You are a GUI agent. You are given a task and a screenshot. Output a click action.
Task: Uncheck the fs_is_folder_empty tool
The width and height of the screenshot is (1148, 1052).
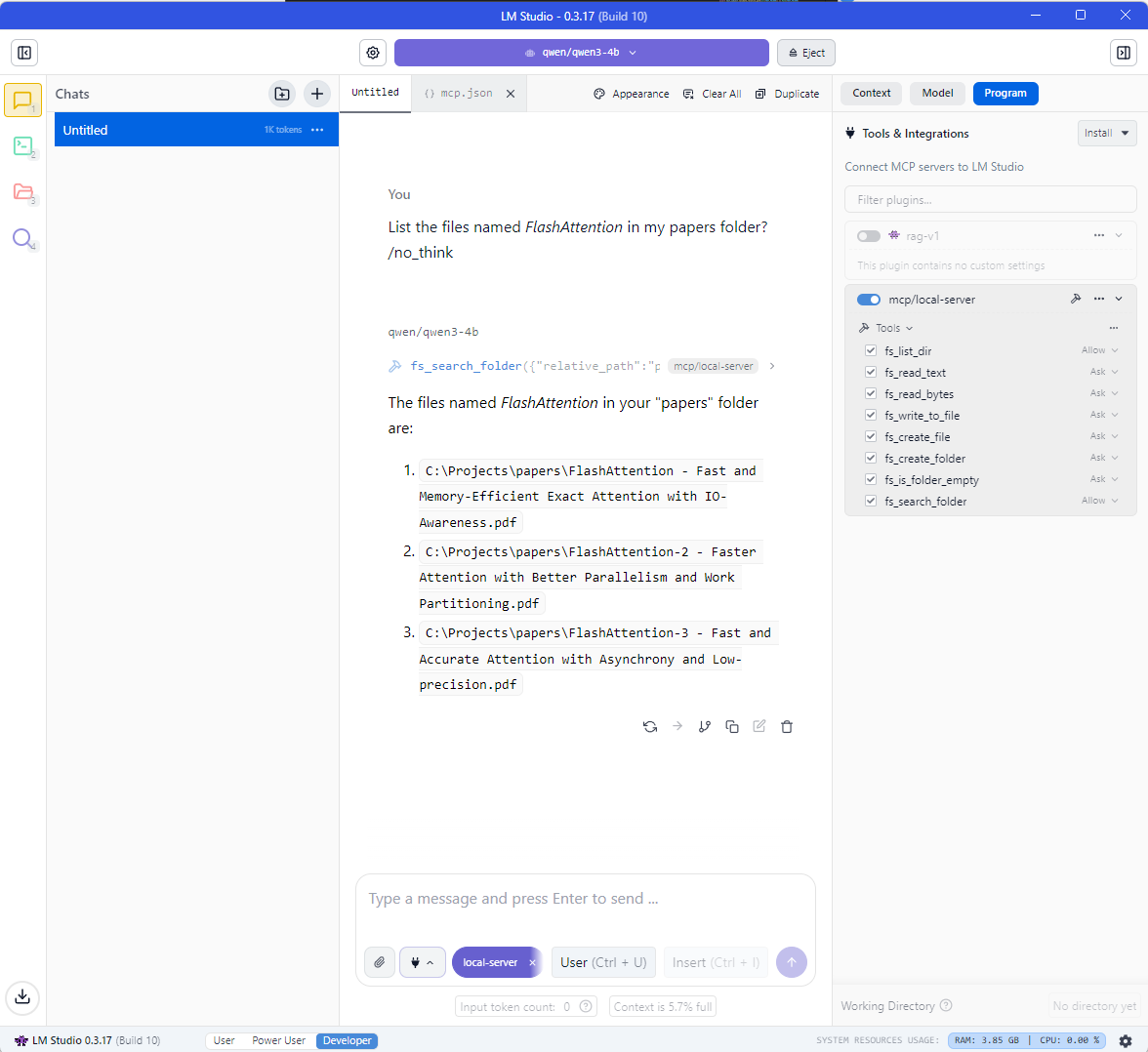(871, 479)
